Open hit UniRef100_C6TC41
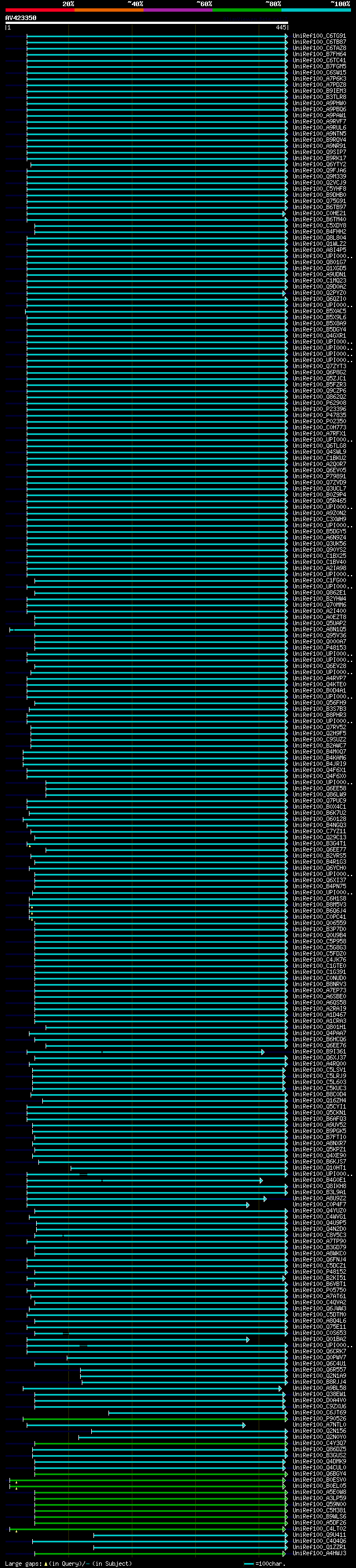This screenshot has height=1568, width=356. [x=319, y=60]
